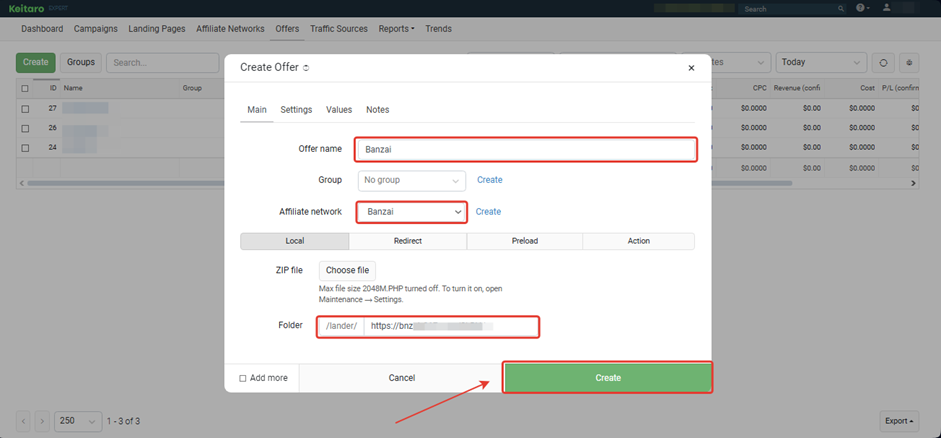Switch to the Values tab
Image resolution: width=941 pixels, height=438 pixels.
click(x=339, y=110)
